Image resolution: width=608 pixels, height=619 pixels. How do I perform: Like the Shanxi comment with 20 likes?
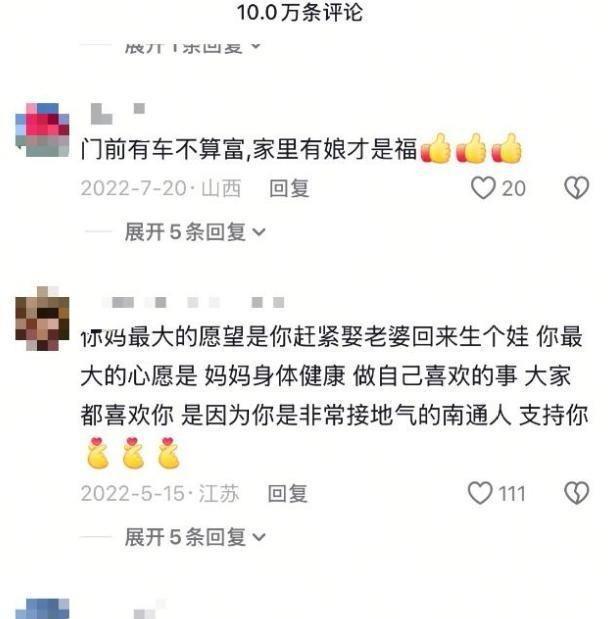(x=483, y=188)
